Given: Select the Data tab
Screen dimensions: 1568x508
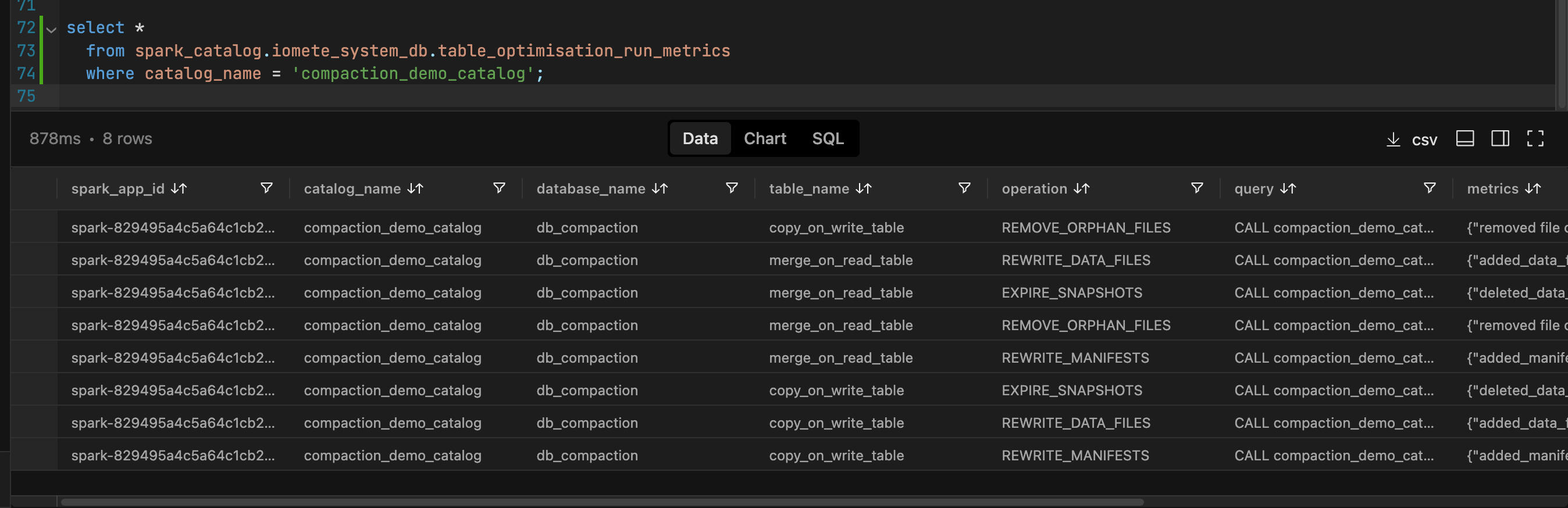Looking at the screenshot, I should pyautogui.click(x=700, y=139).
